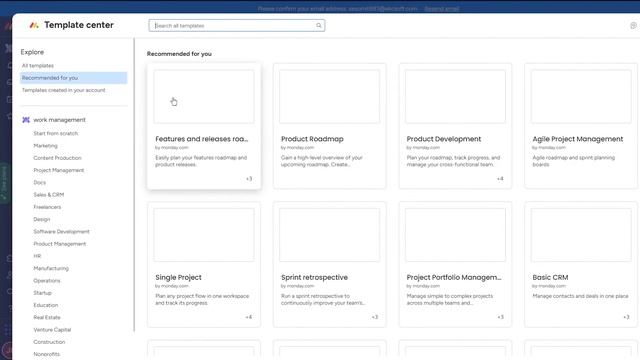The image size is (640, 360).
Task: Open Features and releases roadmap thumbnail
Action: [x=204, y=96]
